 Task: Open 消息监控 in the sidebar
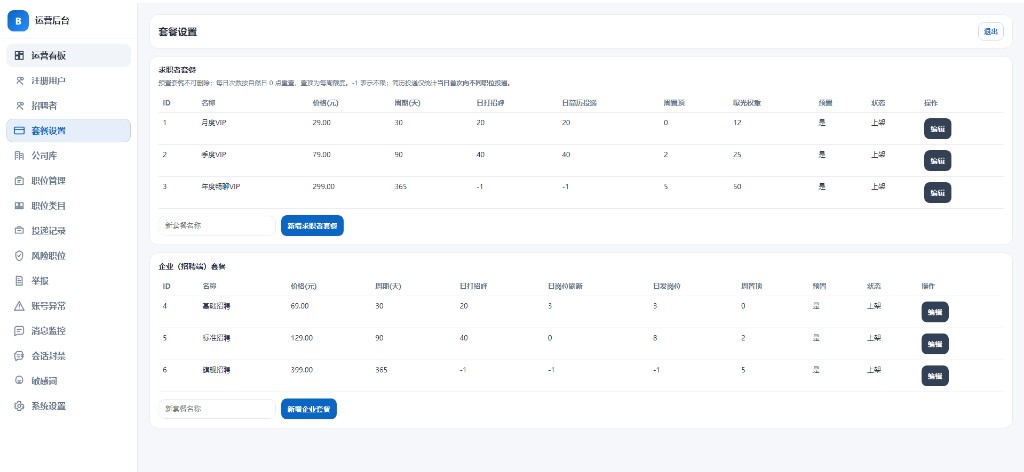tap(69, 330)
